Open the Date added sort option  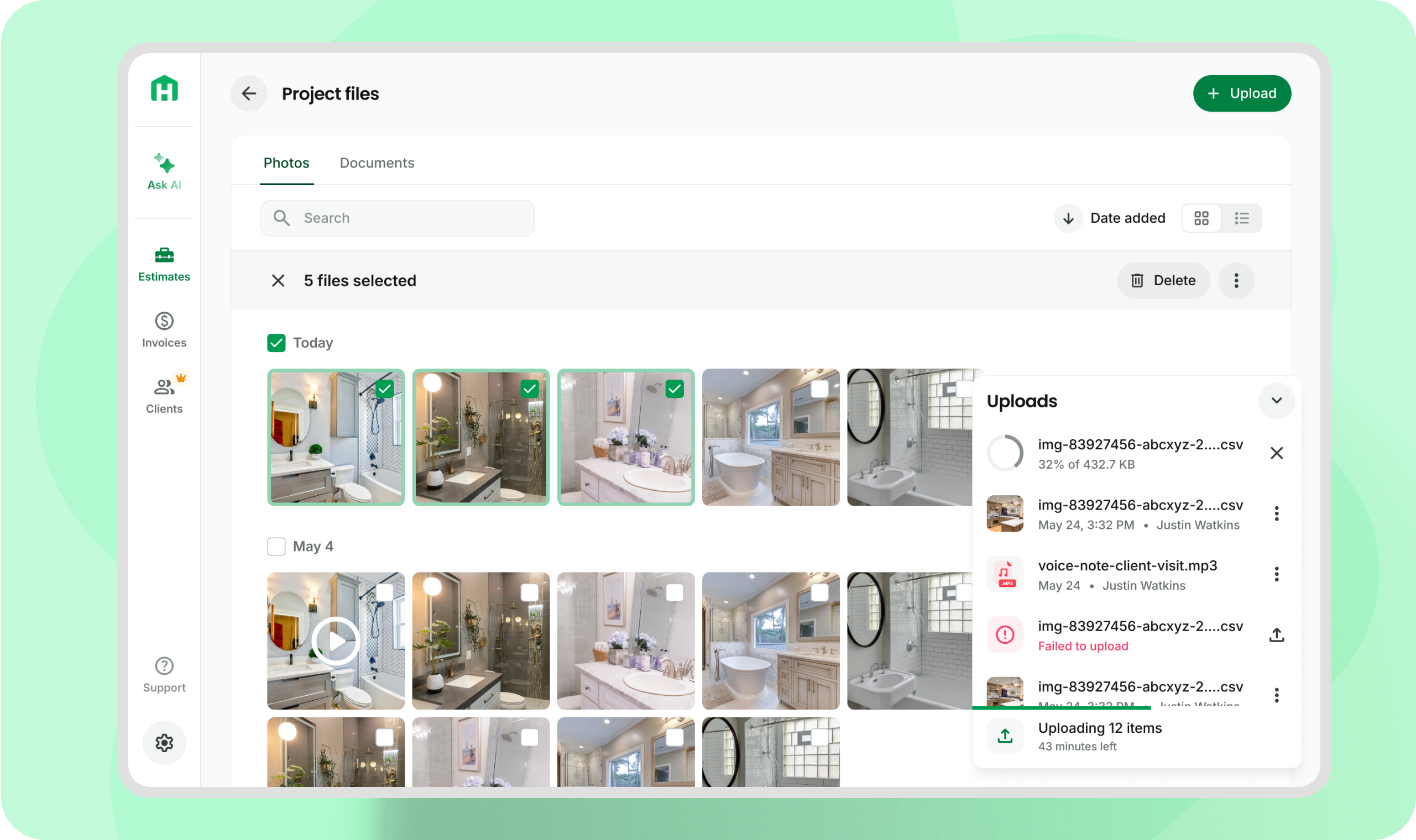pos(1128,218)
